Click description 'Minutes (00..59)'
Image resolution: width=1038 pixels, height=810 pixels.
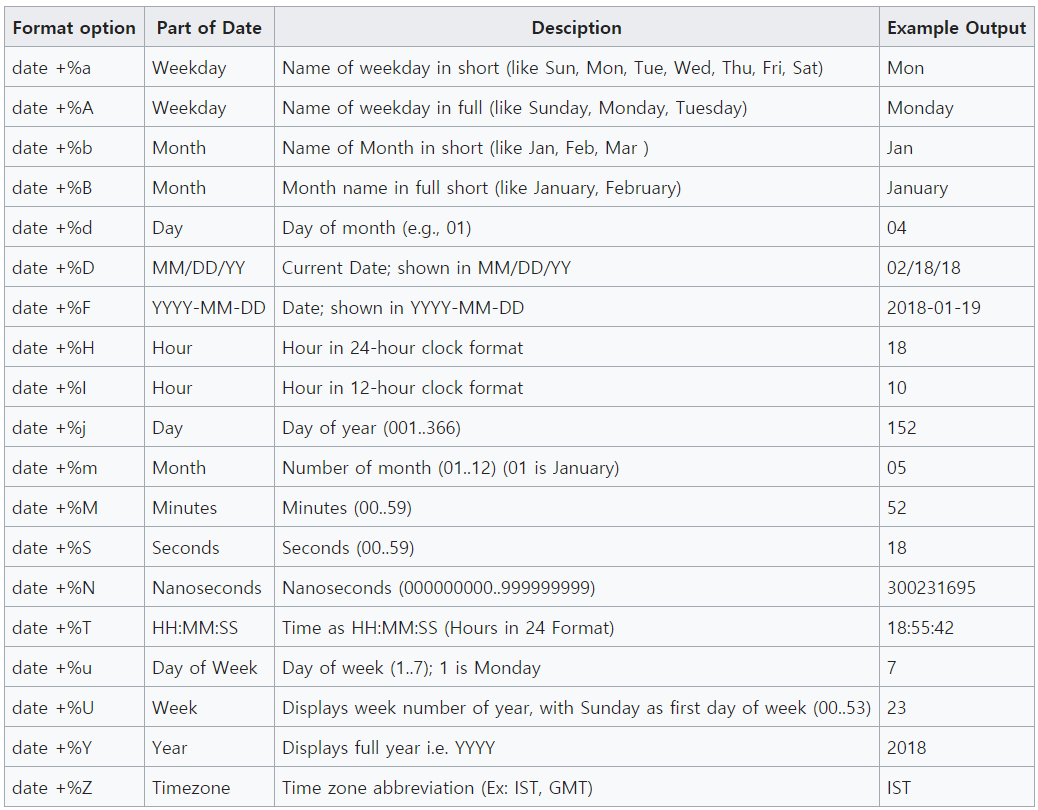347,508
